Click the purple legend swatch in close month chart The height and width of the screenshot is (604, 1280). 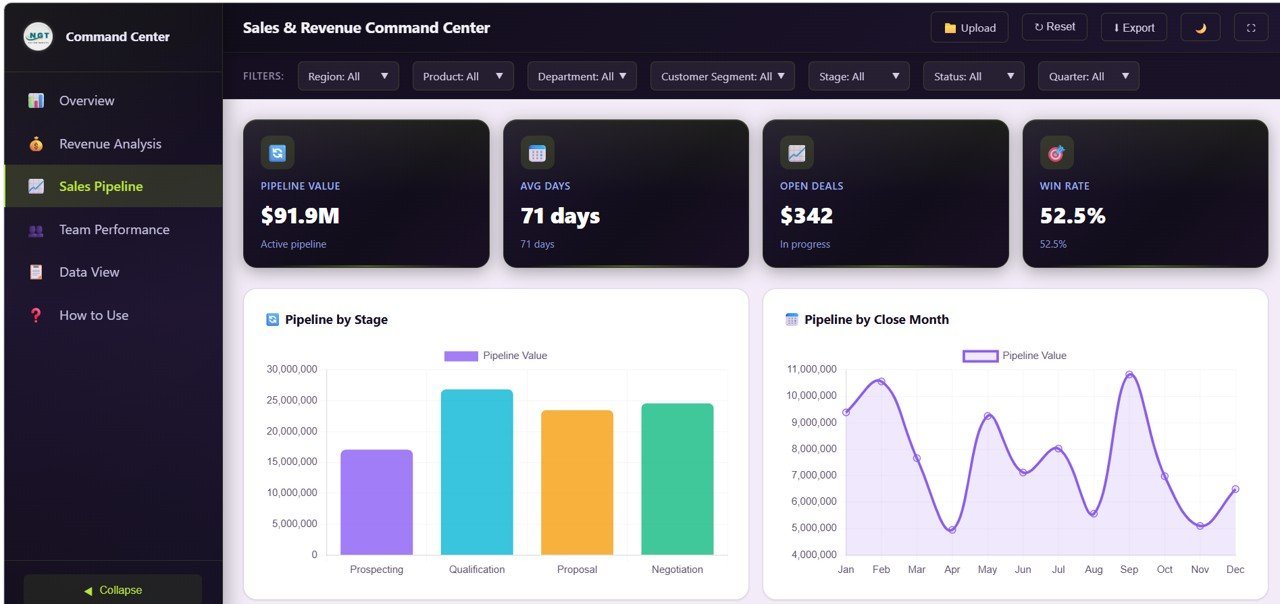pyautogui.click(x=979, y=355)
